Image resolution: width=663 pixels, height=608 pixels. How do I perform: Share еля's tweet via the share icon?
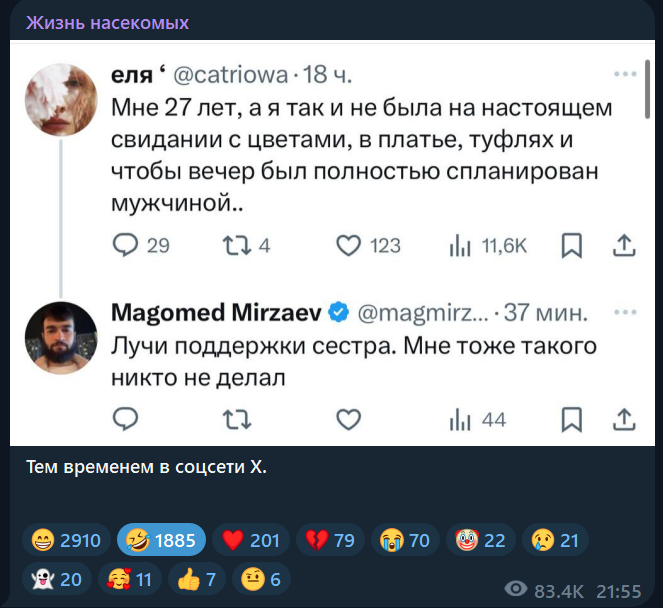(622, 245)
